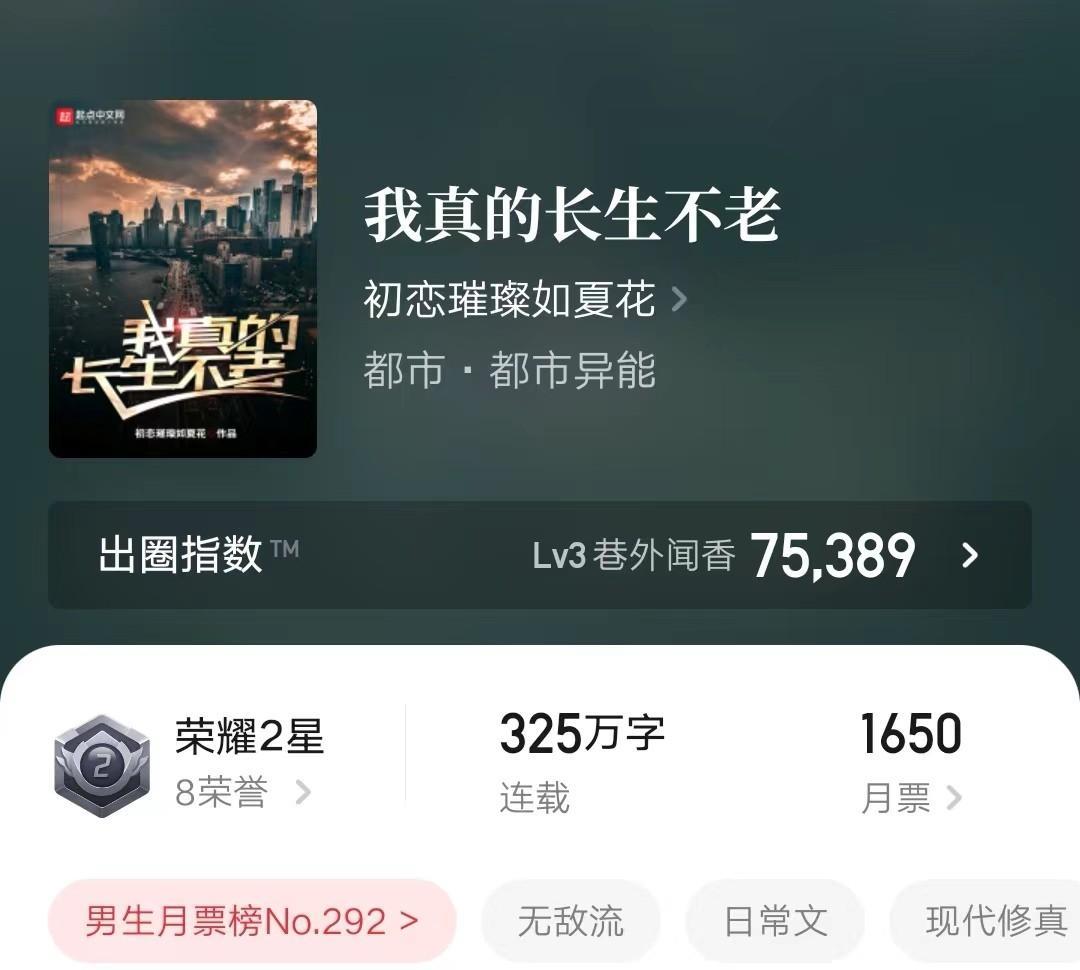The height and width of the screenshot is (970, 1080).
Task: Expand author page via chevron after 初恋璀璨如夏花
Action: 679,299
